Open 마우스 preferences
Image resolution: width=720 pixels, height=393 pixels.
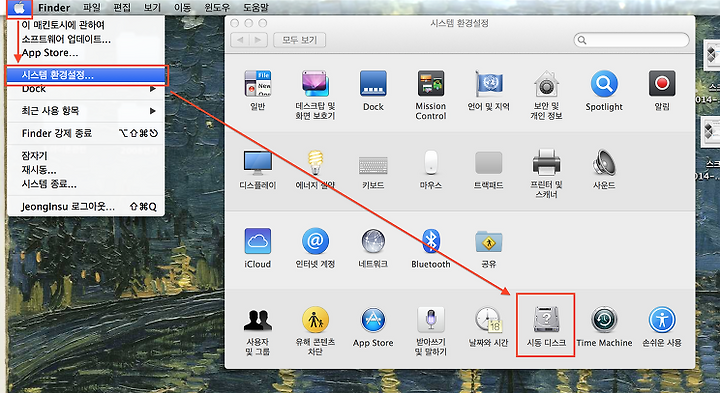[431, 169]
